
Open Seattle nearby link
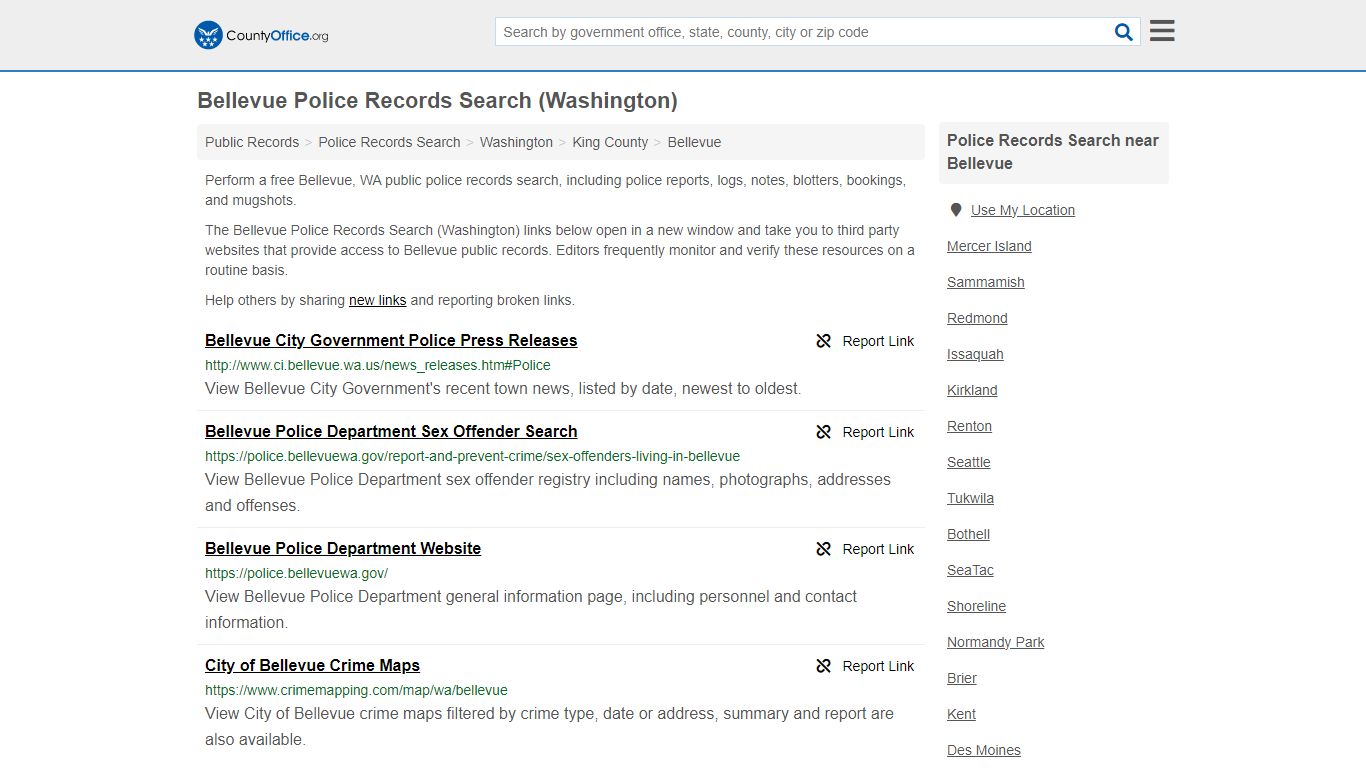point(969,462)
